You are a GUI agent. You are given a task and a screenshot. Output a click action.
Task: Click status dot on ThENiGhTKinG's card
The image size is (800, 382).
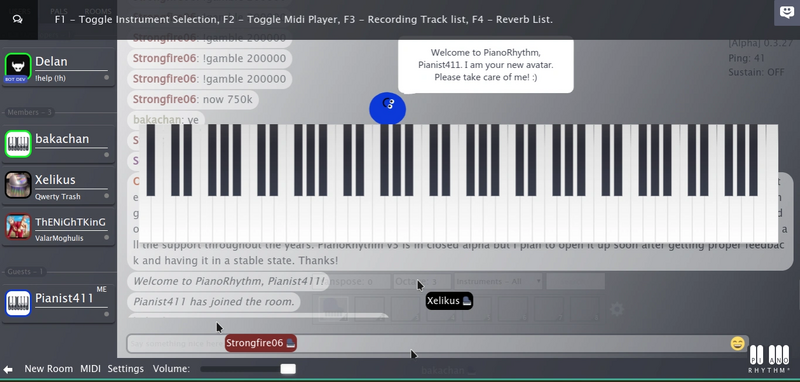[x=107, y=237]
